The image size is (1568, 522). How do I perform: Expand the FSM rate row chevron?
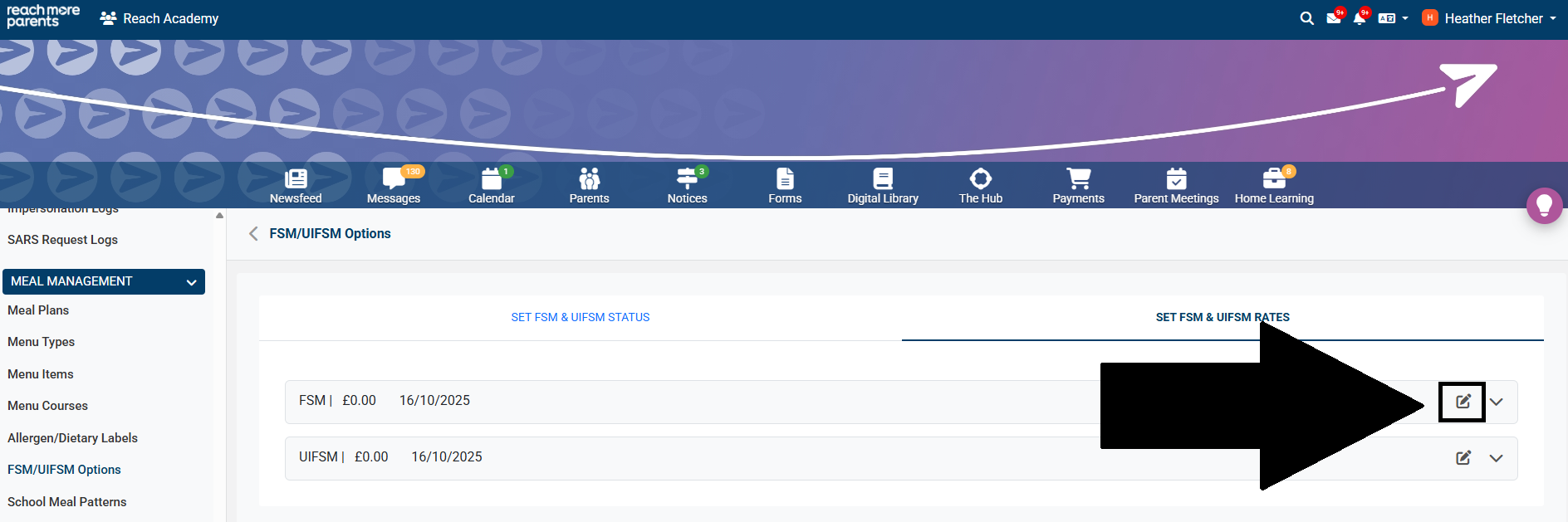[1496, 402]
